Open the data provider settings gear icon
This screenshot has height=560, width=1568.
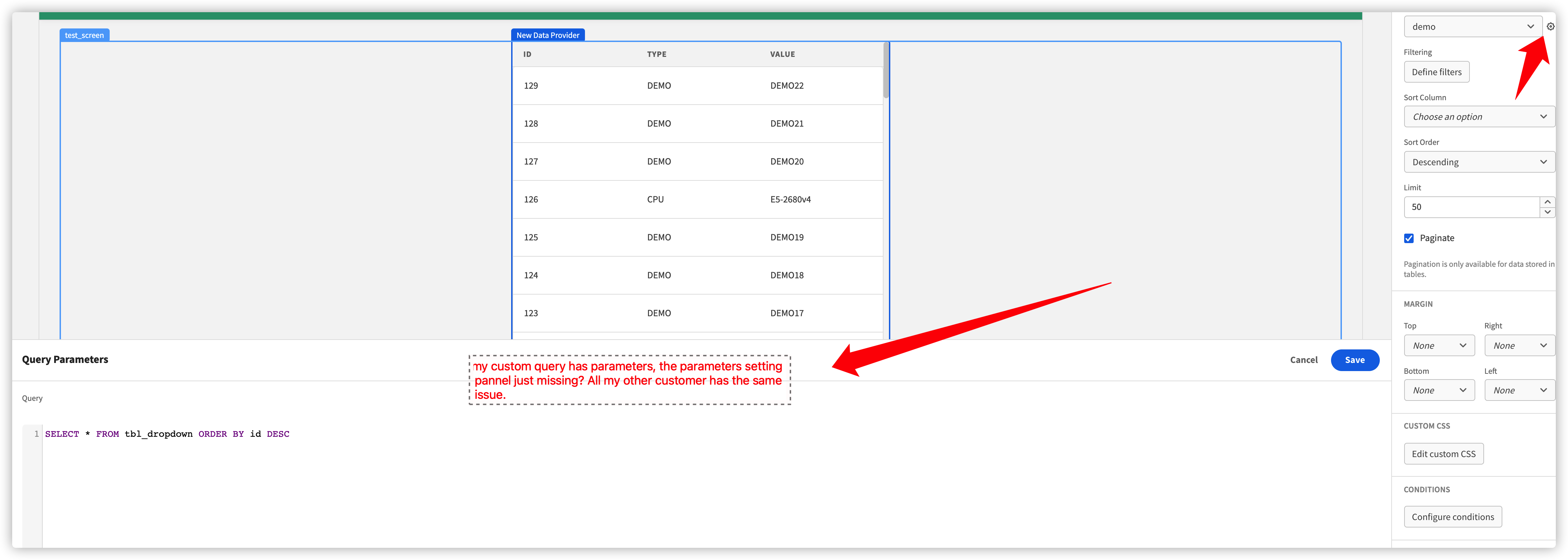[1550, 26]
